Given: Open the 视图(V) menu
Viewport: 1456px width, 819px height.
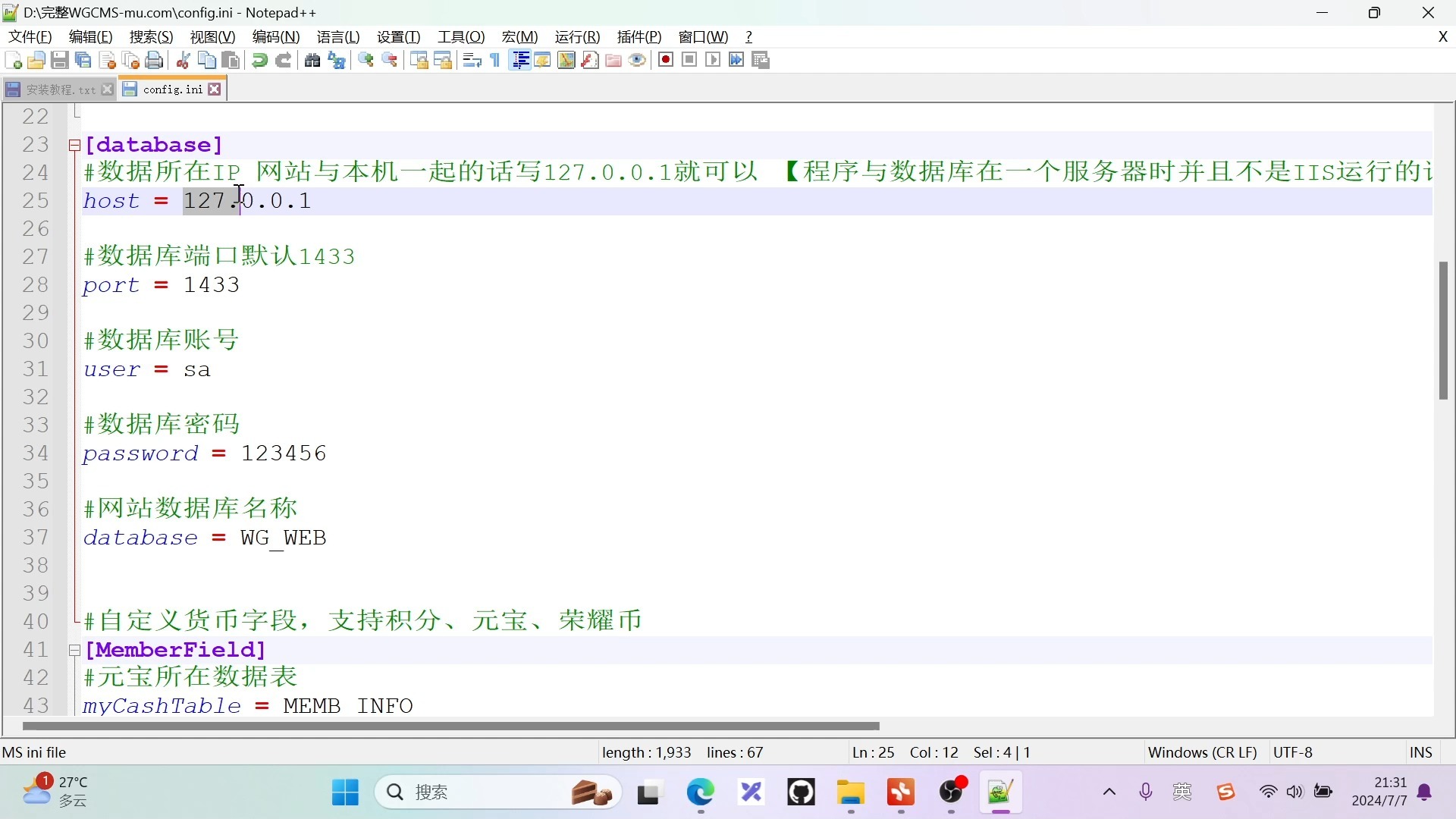Looking at the screenshot, I should (213, 36).
